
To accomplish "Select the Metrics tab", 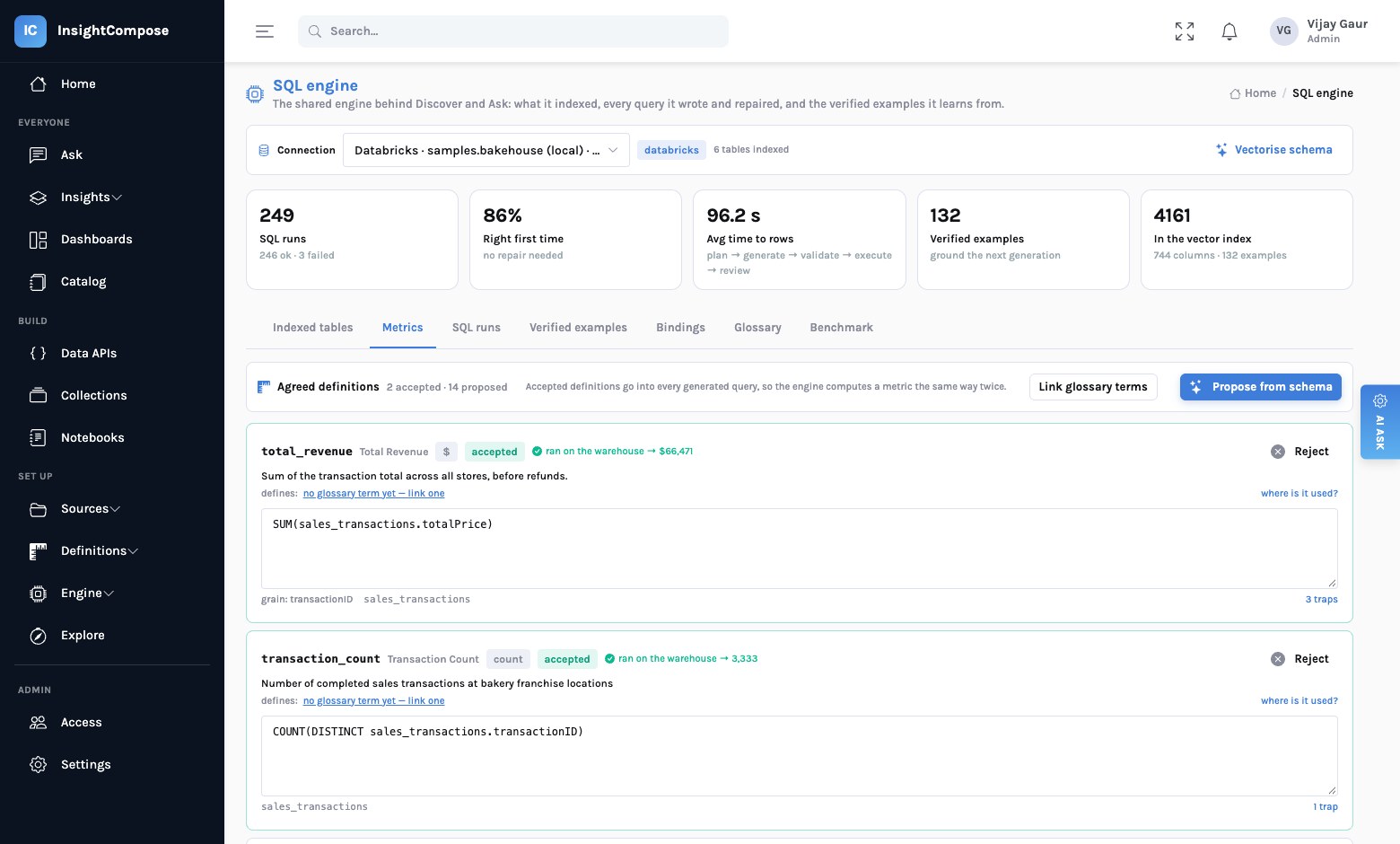I will pos(402,328).
